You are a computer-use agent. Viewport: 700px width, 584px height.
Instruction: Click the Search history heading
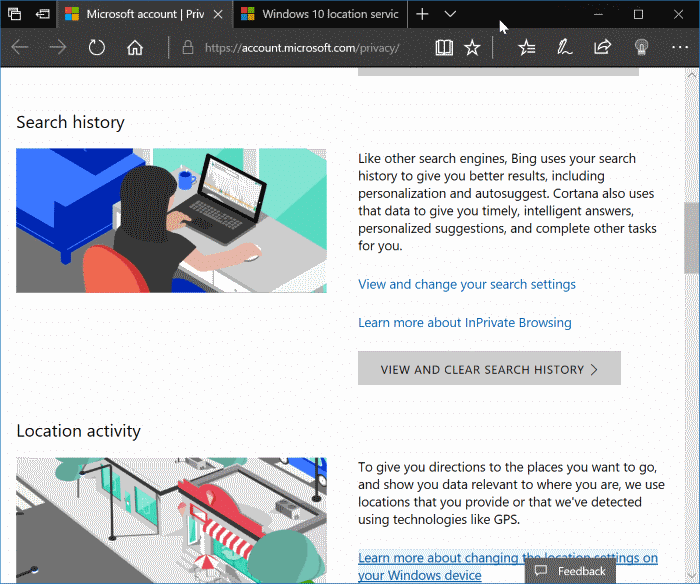click(x=71, y=122)
